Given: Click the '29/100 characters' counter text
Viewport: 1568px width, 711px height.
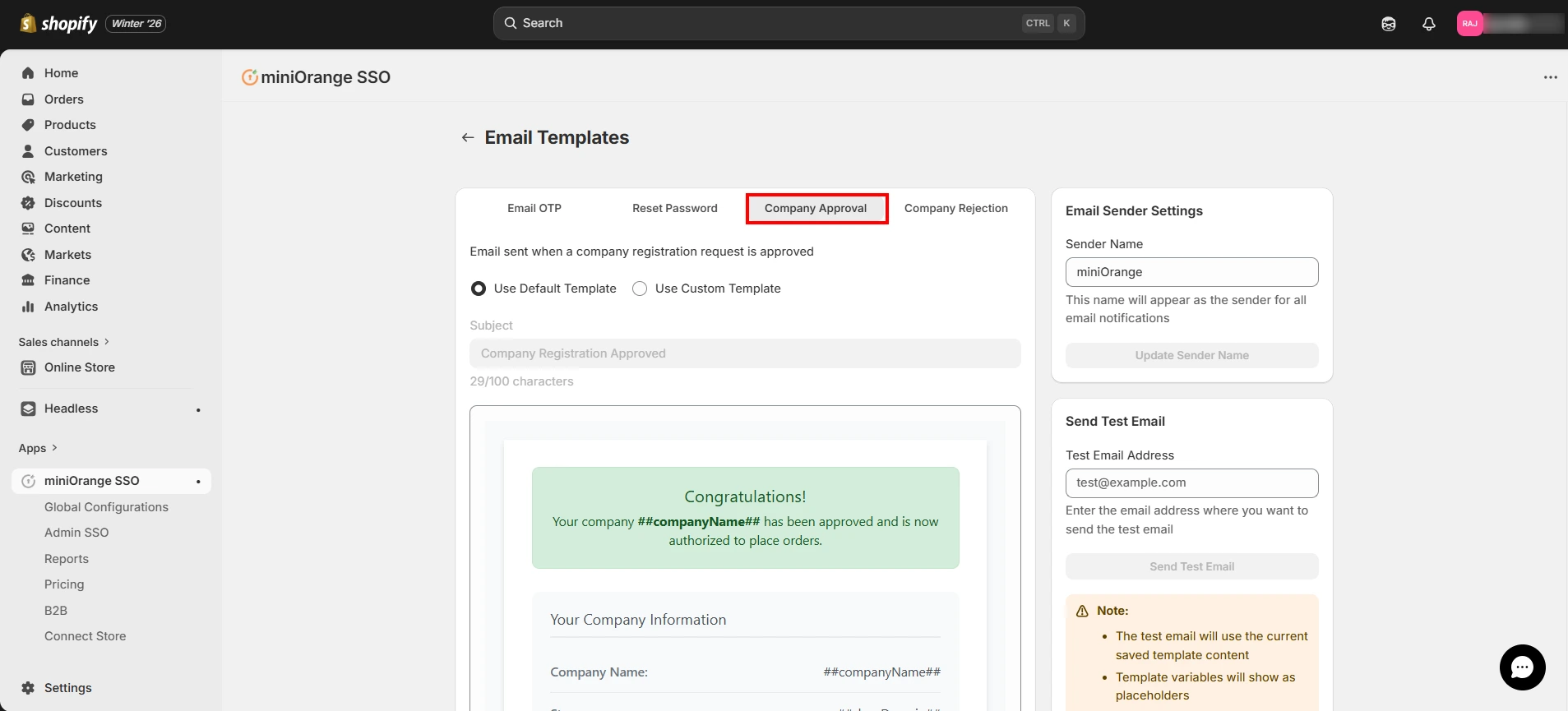Looking at the screenshot, I should (x=521, y=381).
